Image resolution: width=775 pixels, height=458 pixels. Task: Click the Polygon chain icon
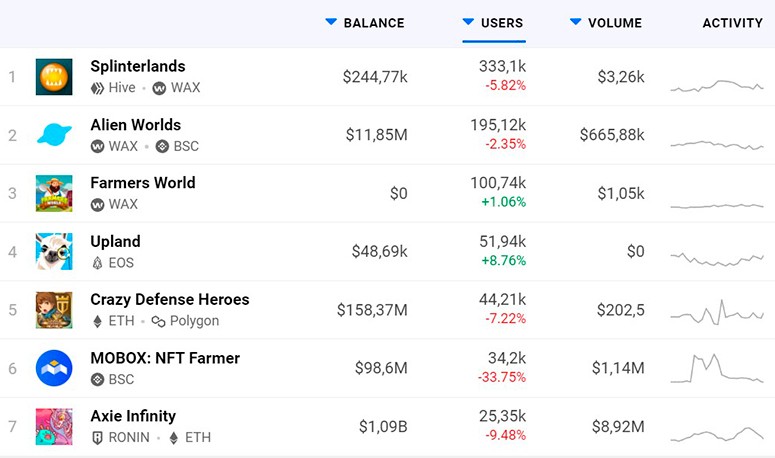coord(159,321)
